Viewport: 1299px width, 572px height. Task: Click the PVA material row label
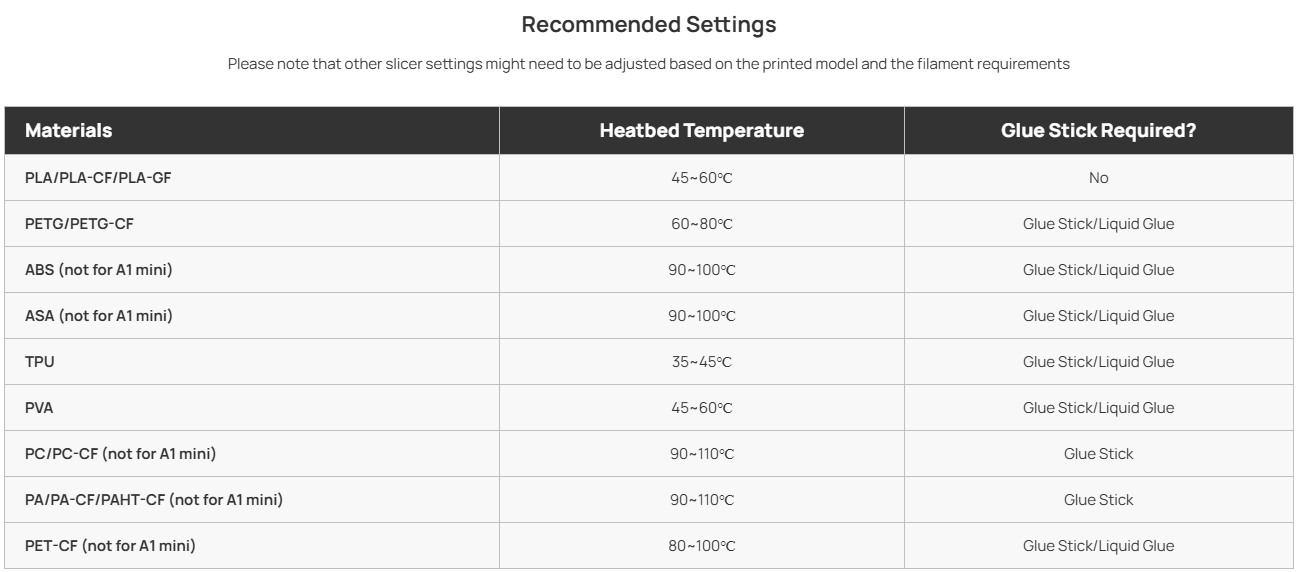click(40, 408)
